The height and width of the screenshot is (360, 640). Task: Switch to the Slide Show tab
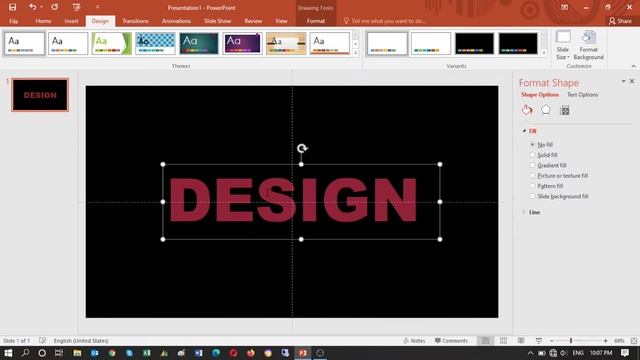pyautogui.click(x=218, y=21)
